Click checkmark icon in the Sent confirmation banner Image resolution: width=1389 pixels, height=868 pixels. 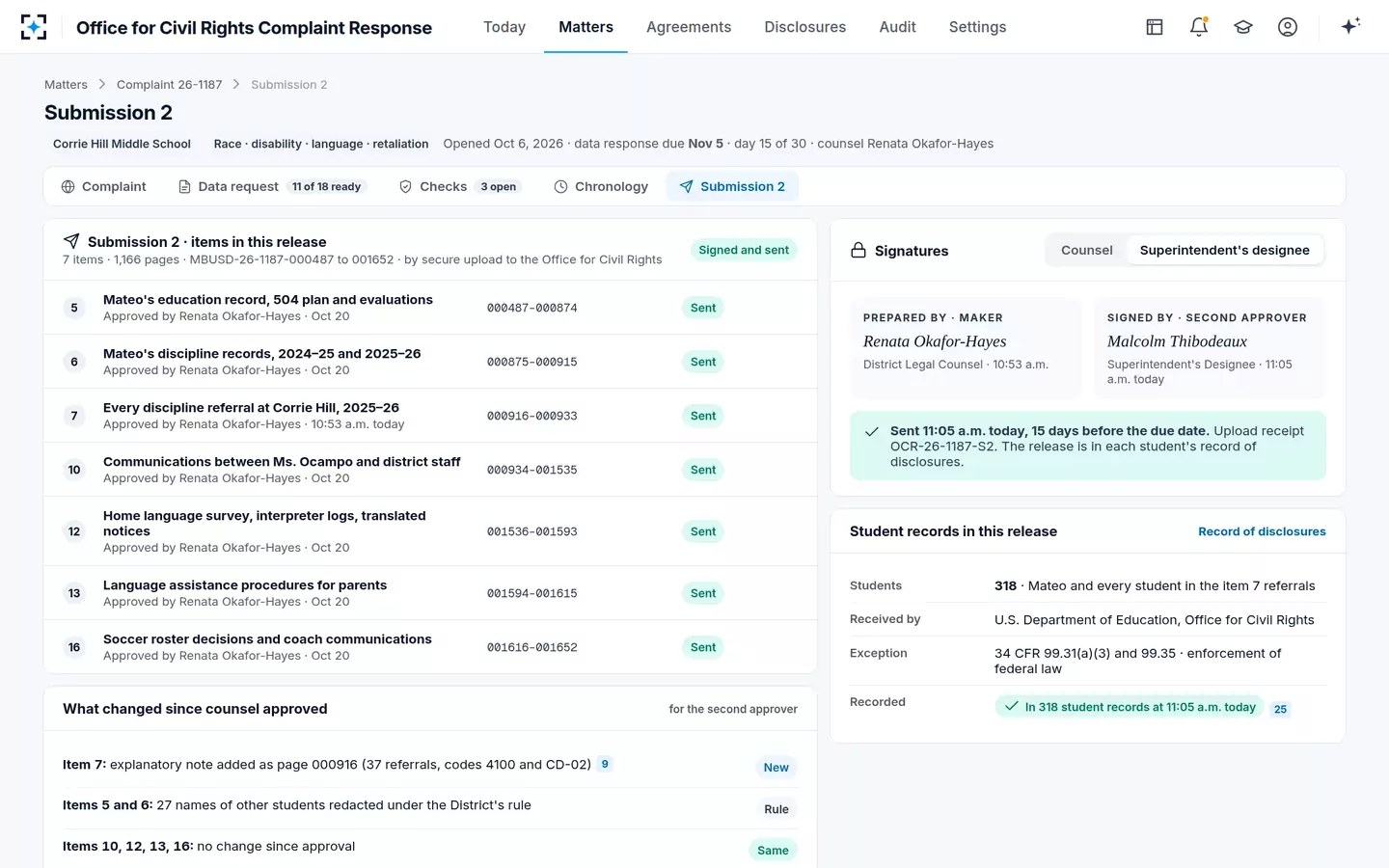[872, 432]
